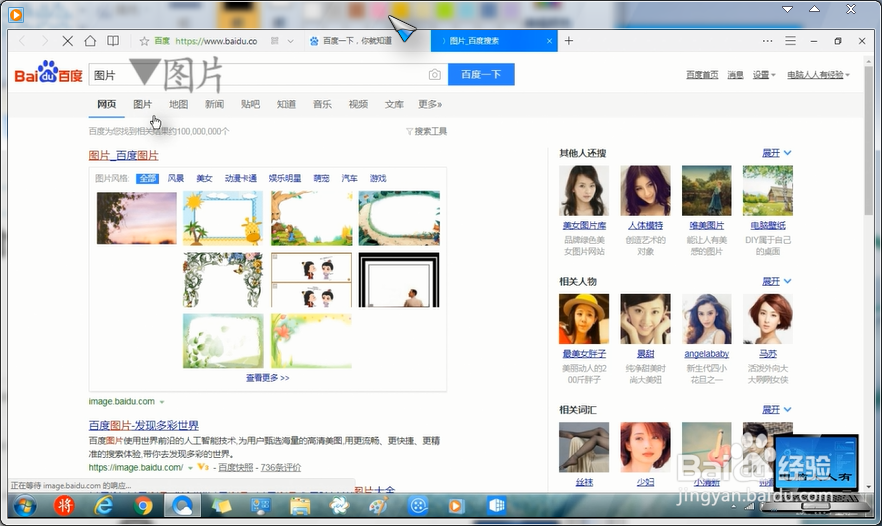This screenshot has height=526, width=882.
Task: Open the orange media player taskbar icon
Action: click(456, 506)
